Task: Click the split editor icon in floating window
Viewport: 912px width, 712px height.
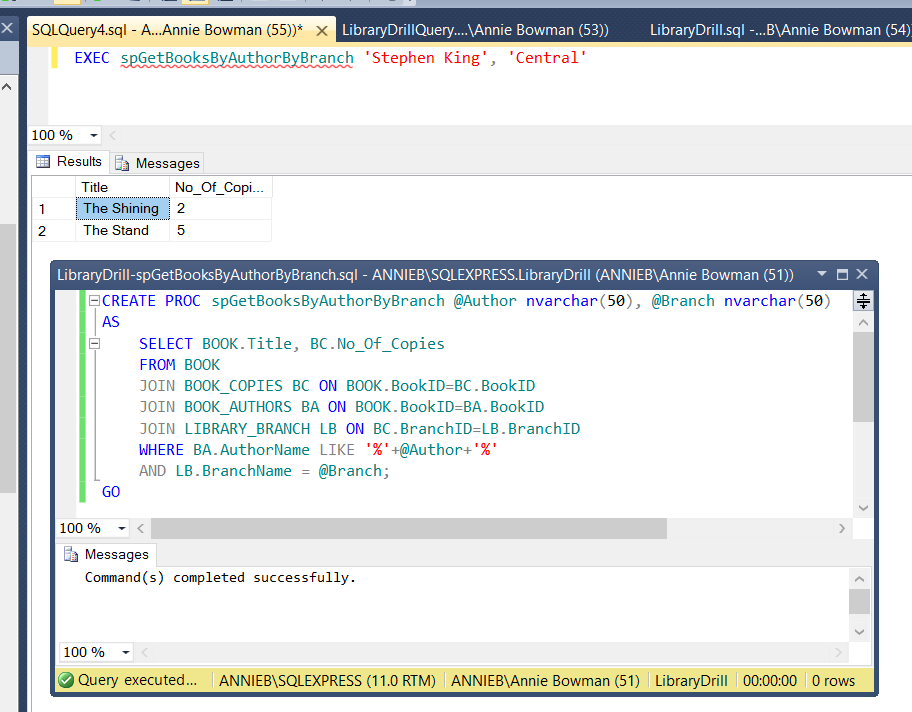Action: point(863,301)
